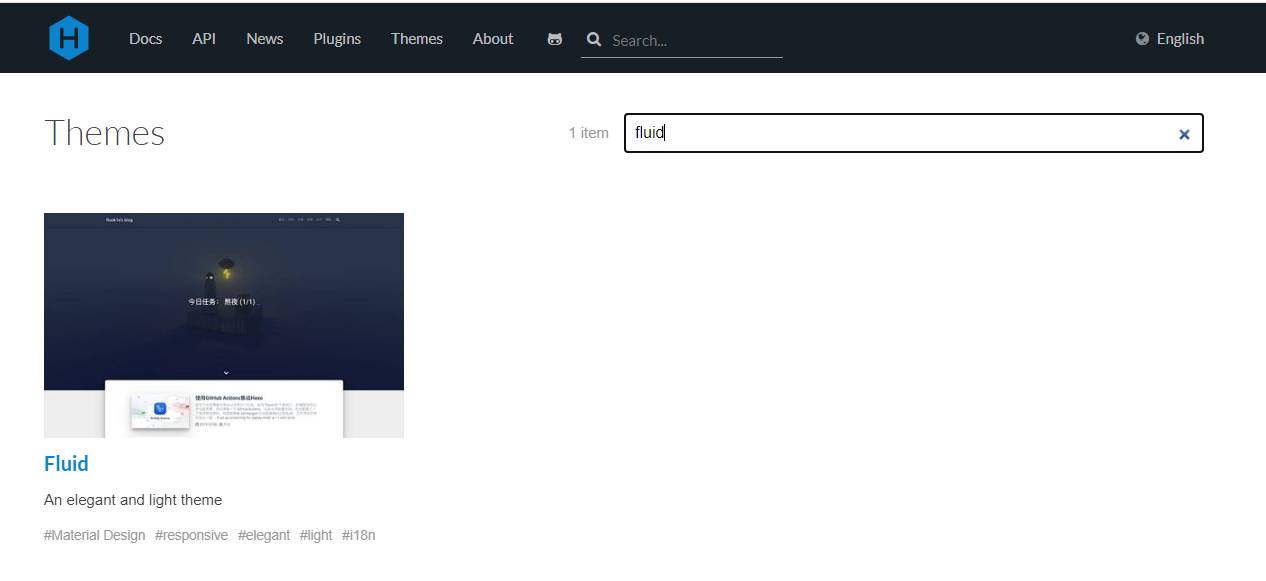Go to the News page
Viewport: 1266px width, 581px height.
coord(265,39)
